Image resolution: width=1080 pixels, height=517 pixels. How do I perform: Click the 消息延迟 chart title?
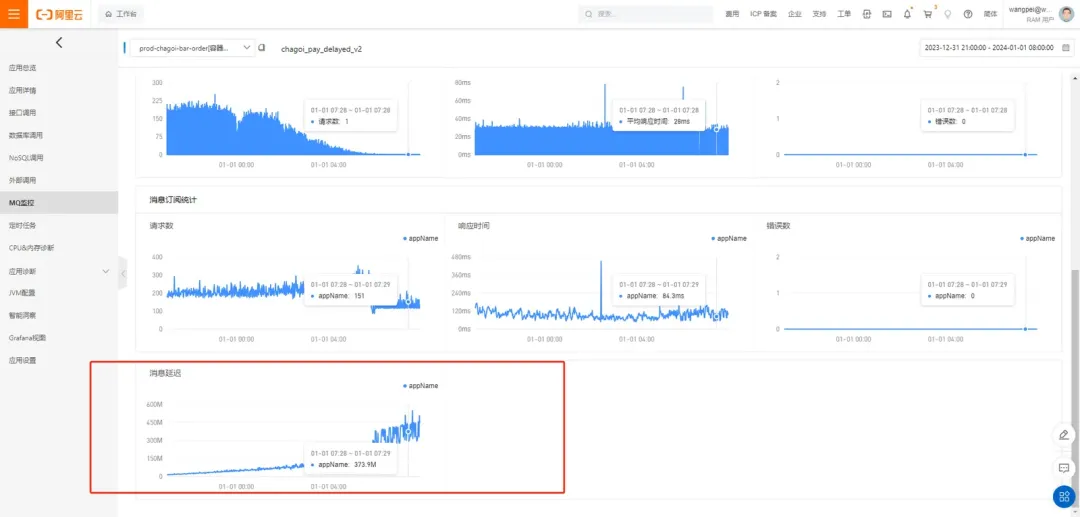[165, 373]
